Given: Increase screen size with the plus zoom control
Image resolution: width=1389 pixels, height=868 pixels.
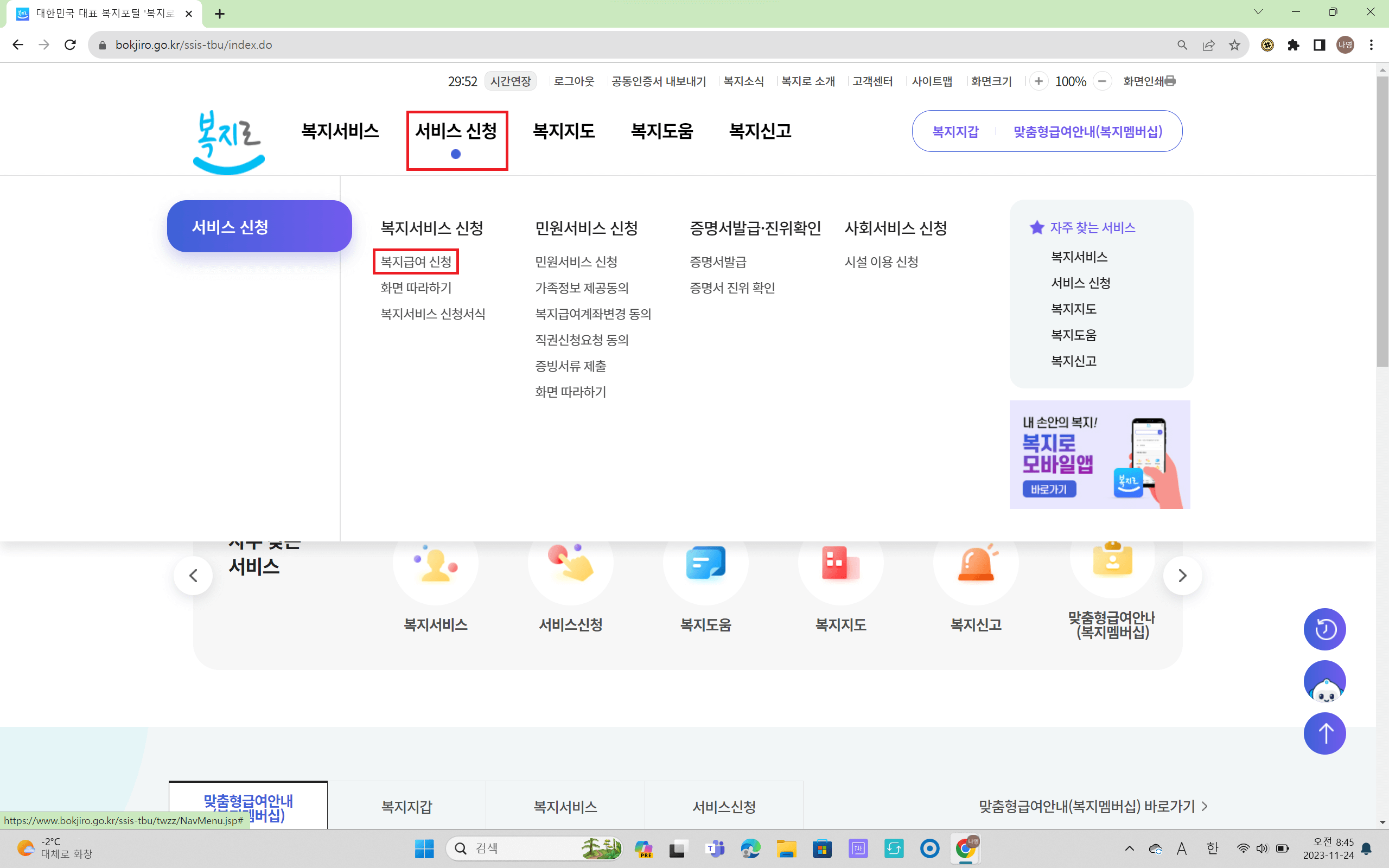Looking at the screenshot, I should pos(1040,81).
